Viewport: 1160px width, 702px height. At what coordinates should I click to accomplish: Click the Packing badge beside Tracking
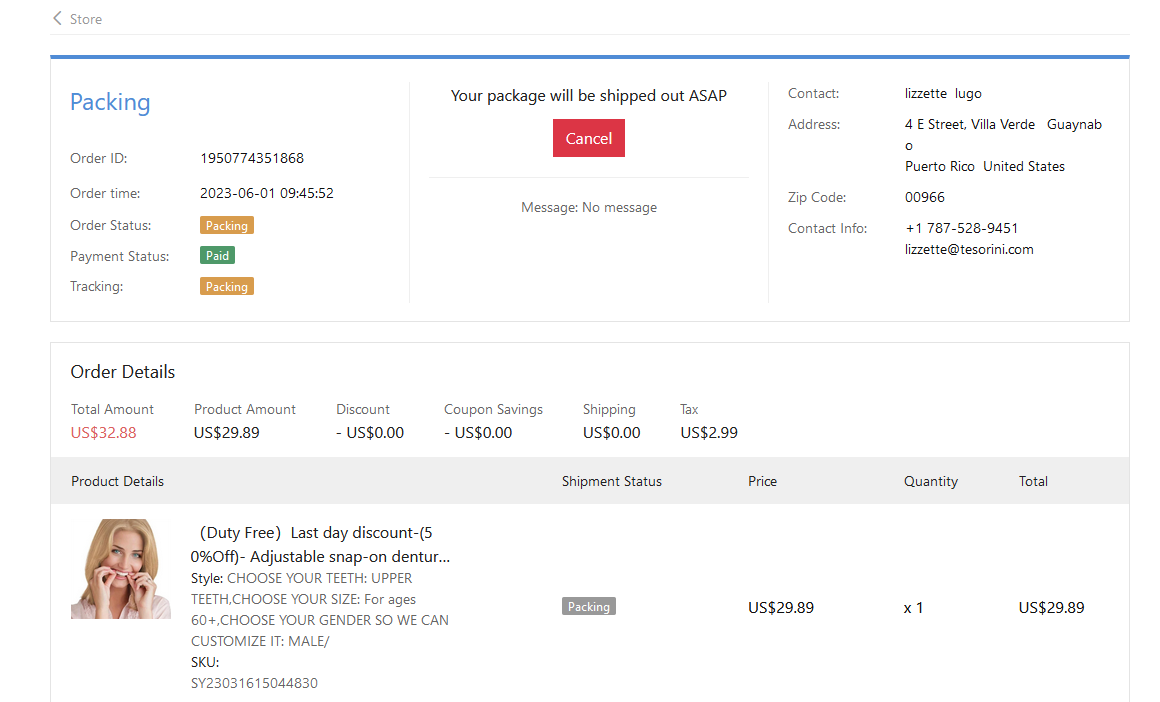226,287
